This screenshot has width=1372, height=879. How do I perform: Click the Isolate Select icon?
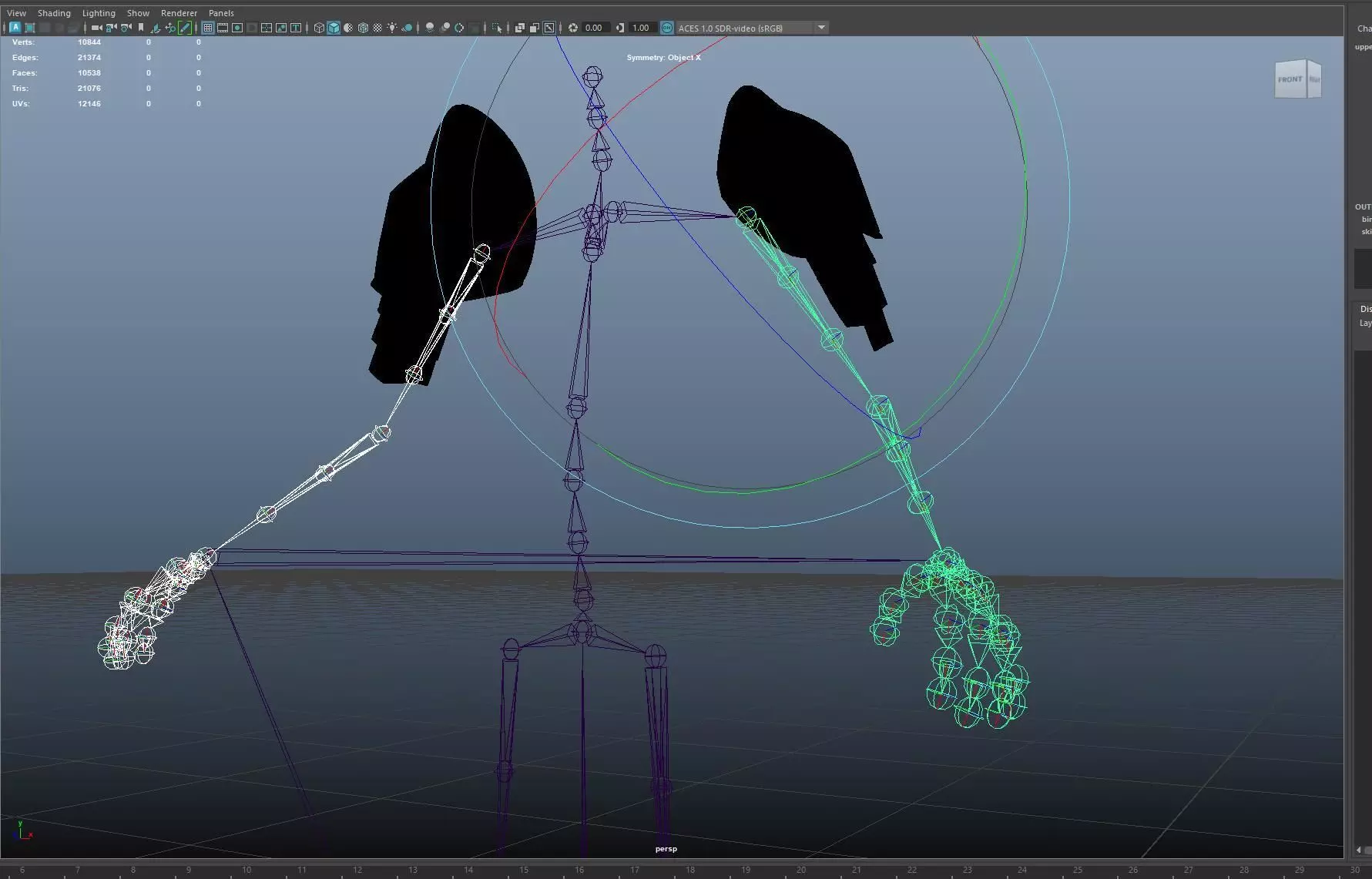[x=497, y=28]
